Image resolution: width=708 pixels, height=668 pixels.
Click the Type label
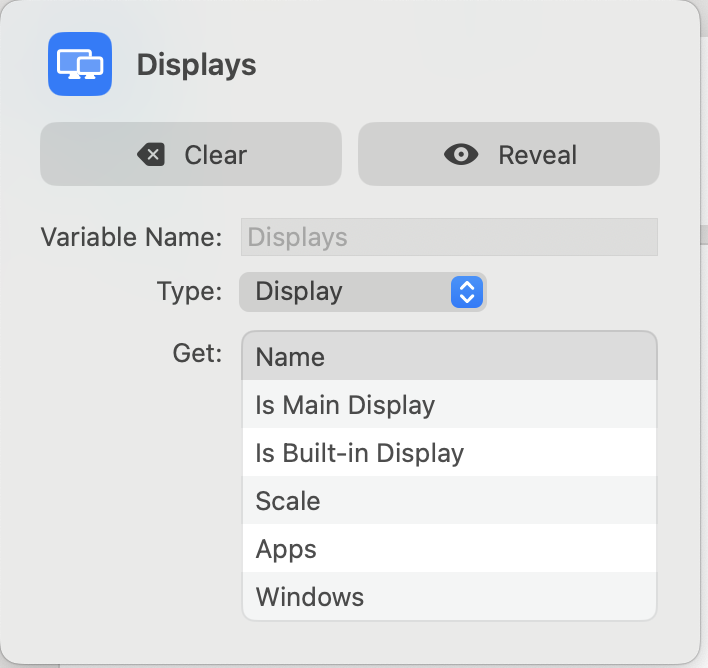189,292
